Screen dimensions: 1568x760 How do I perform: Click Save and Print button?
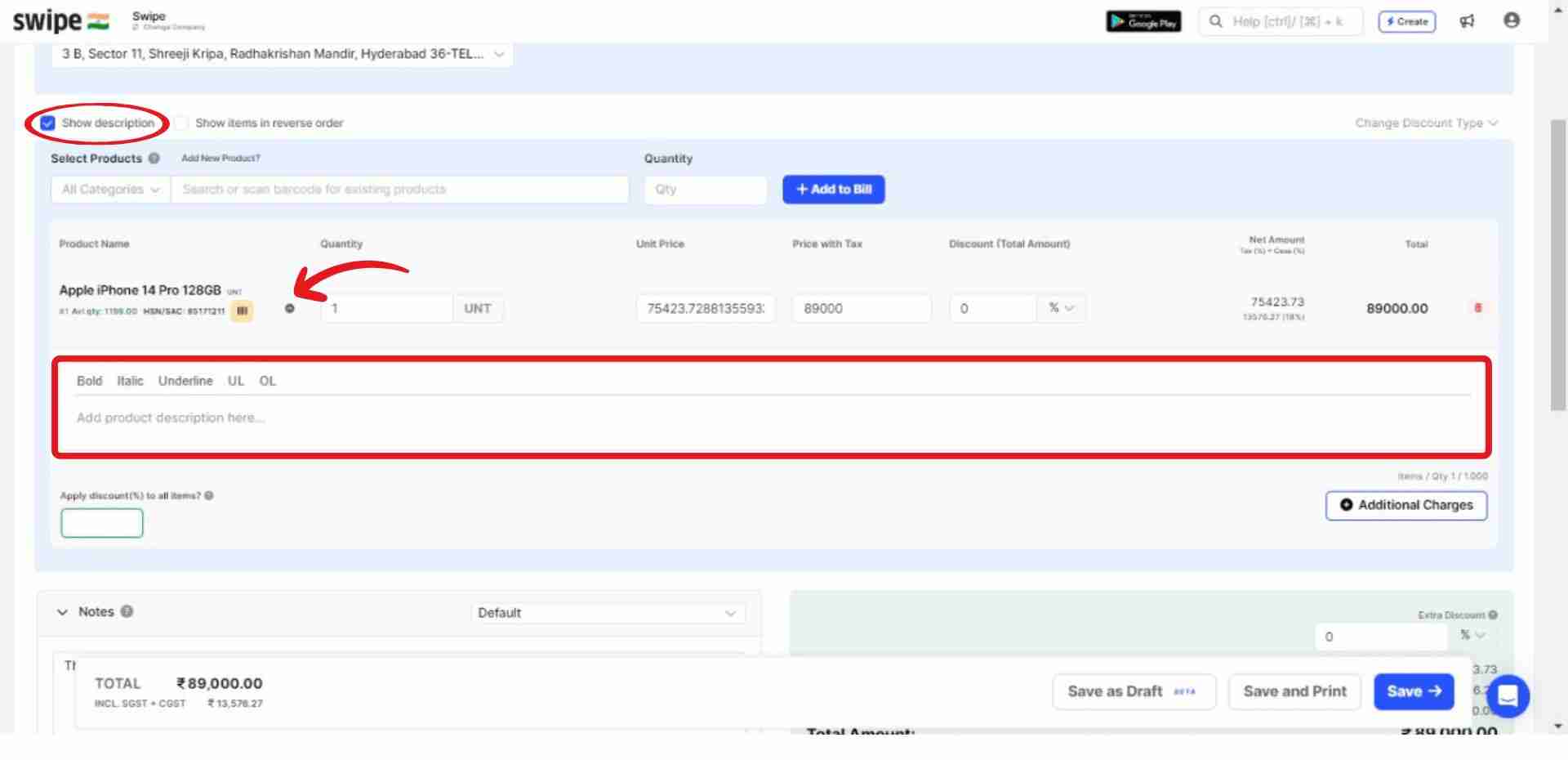[1294, 691]
